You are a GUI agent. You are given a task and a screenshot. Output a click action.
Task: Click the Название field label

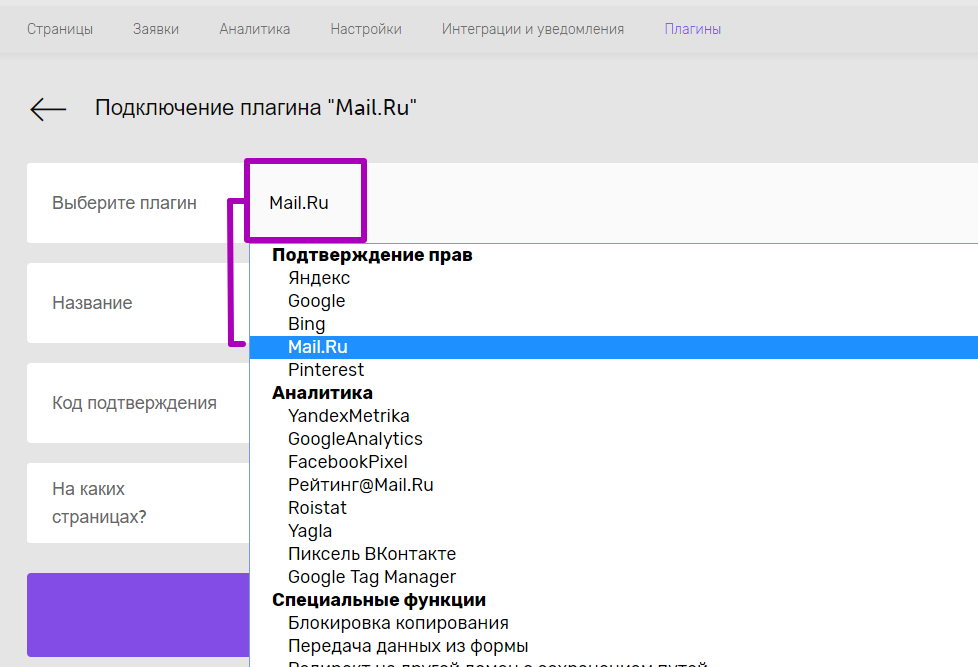click(92, 303)
